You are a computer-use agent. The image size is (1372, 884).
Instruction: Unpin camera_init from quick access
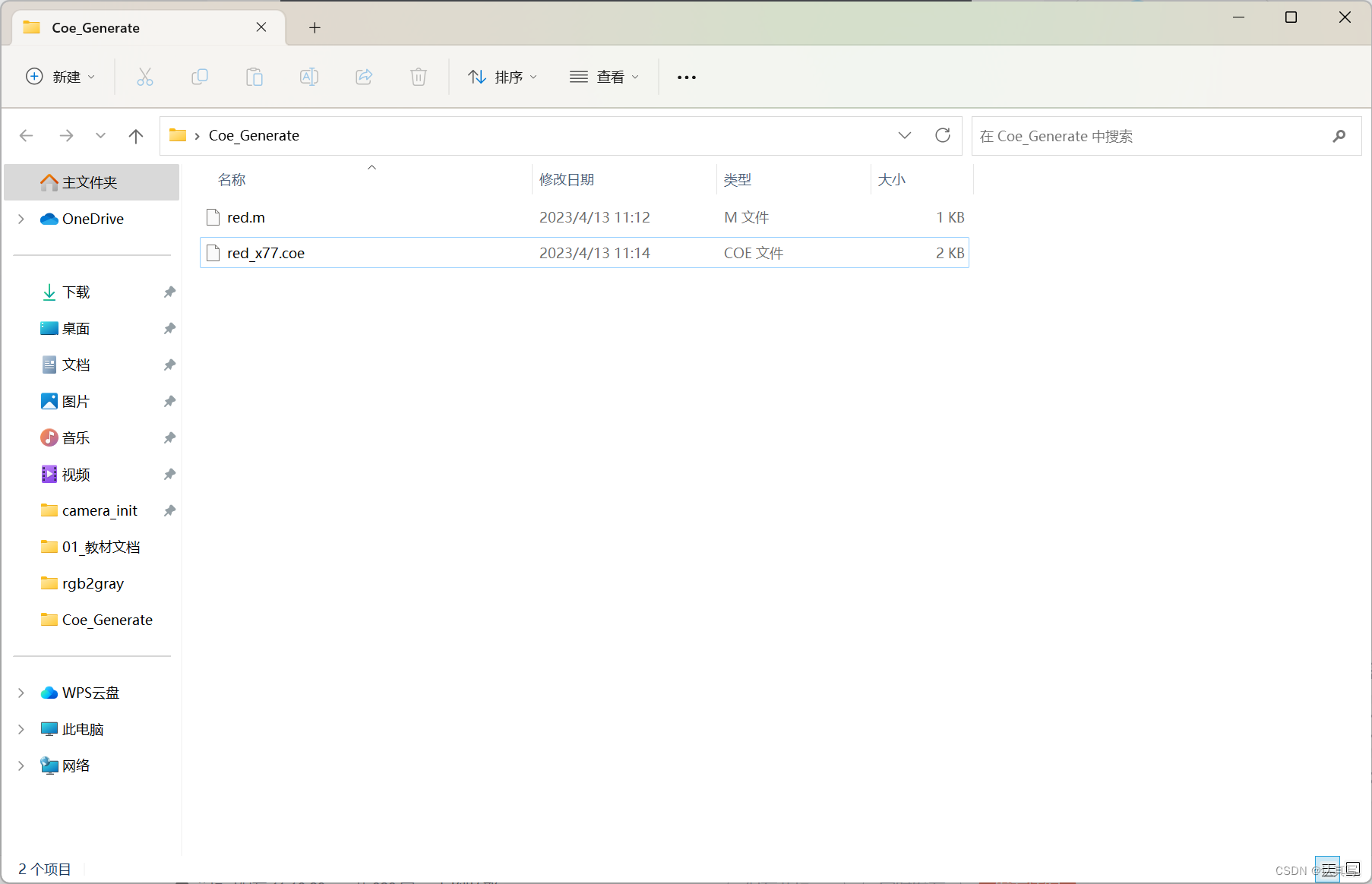169,510
